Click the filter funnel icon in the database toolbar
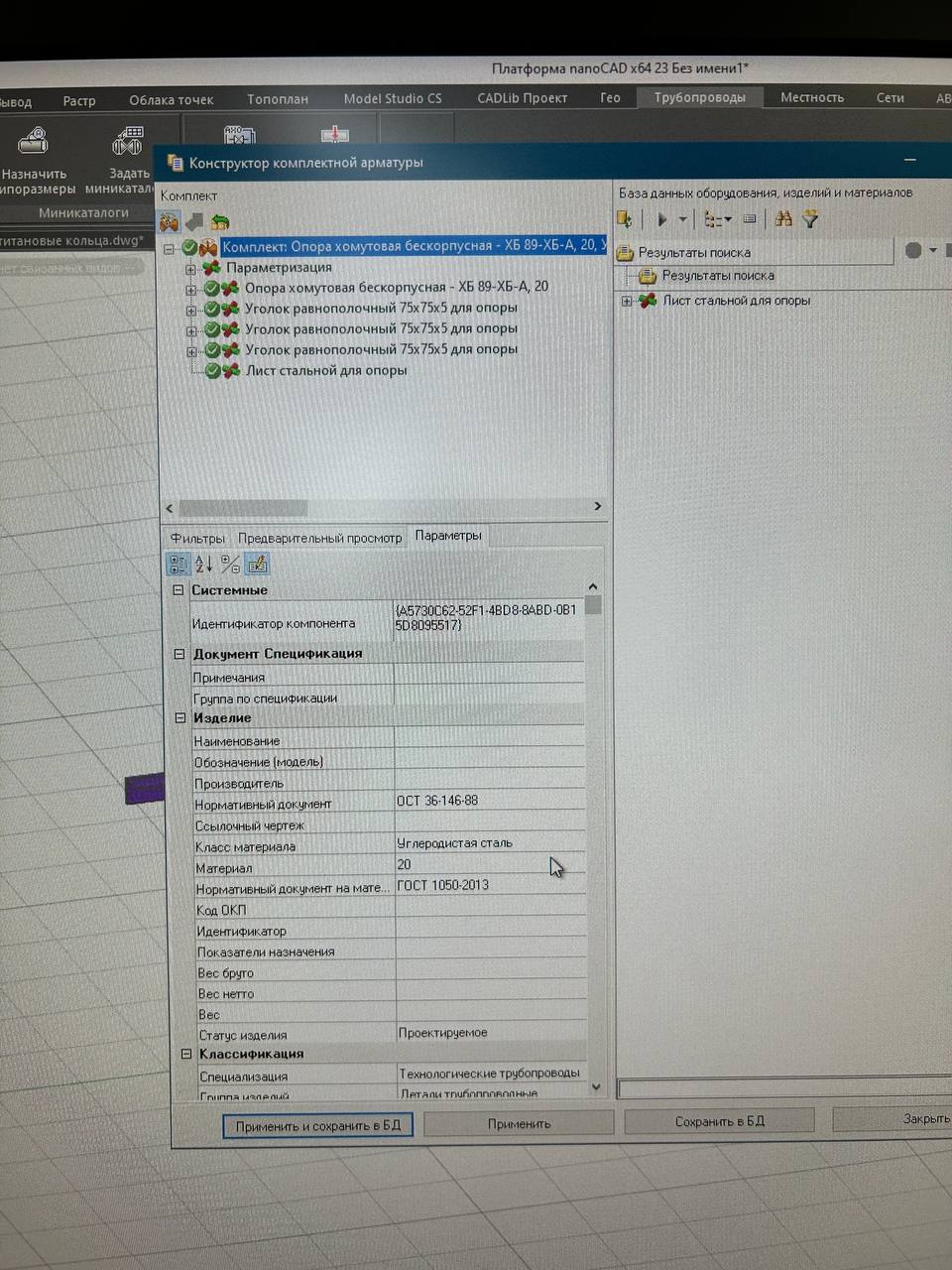The height and width of the screenshot is (1270, 952). (810, 219)
